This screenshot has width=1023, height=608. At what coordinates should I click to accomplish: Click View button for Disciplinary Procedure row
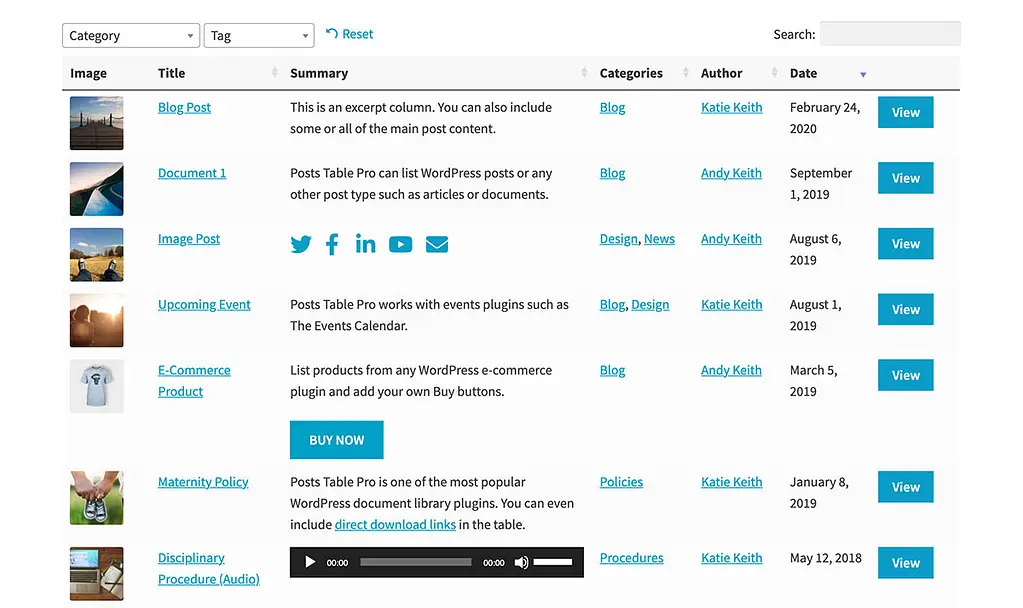(906, 562)
